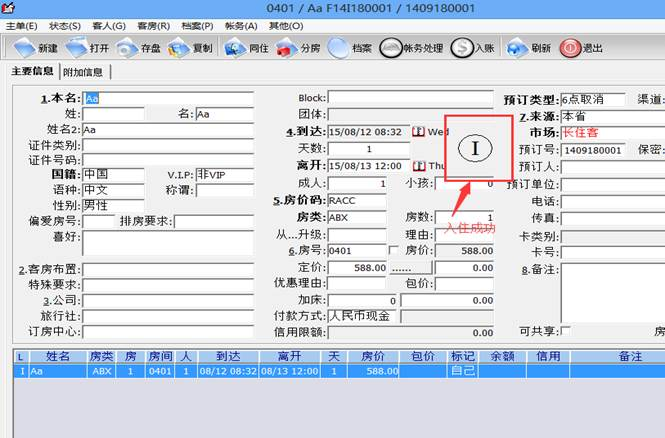This screenshot has height=438, width=665.
Task: Toggle the checkbox beside room number 0401
Action: click(x=393, y=250)
